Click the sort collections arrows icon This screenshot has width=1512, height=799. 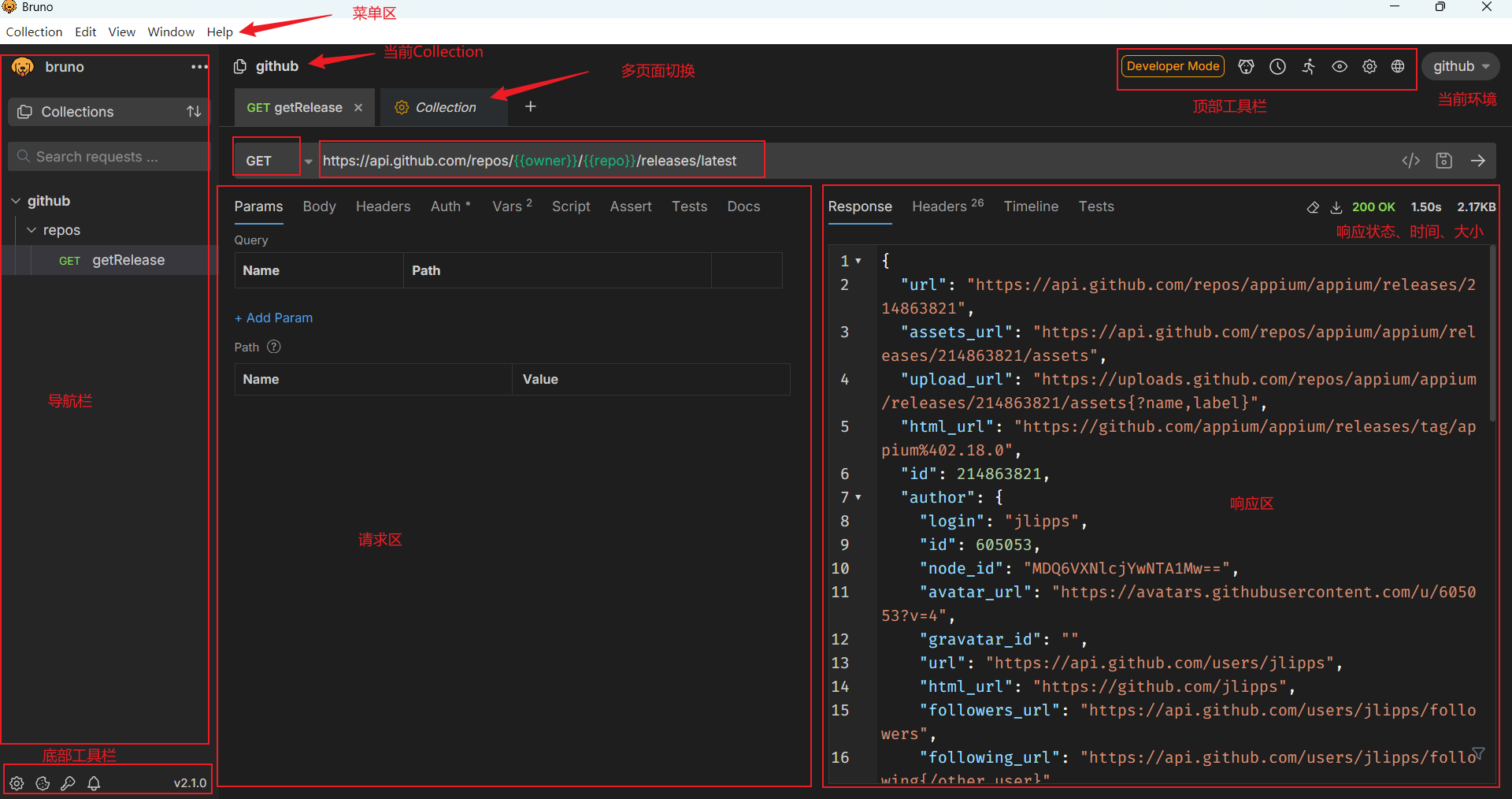click(194, 112)
